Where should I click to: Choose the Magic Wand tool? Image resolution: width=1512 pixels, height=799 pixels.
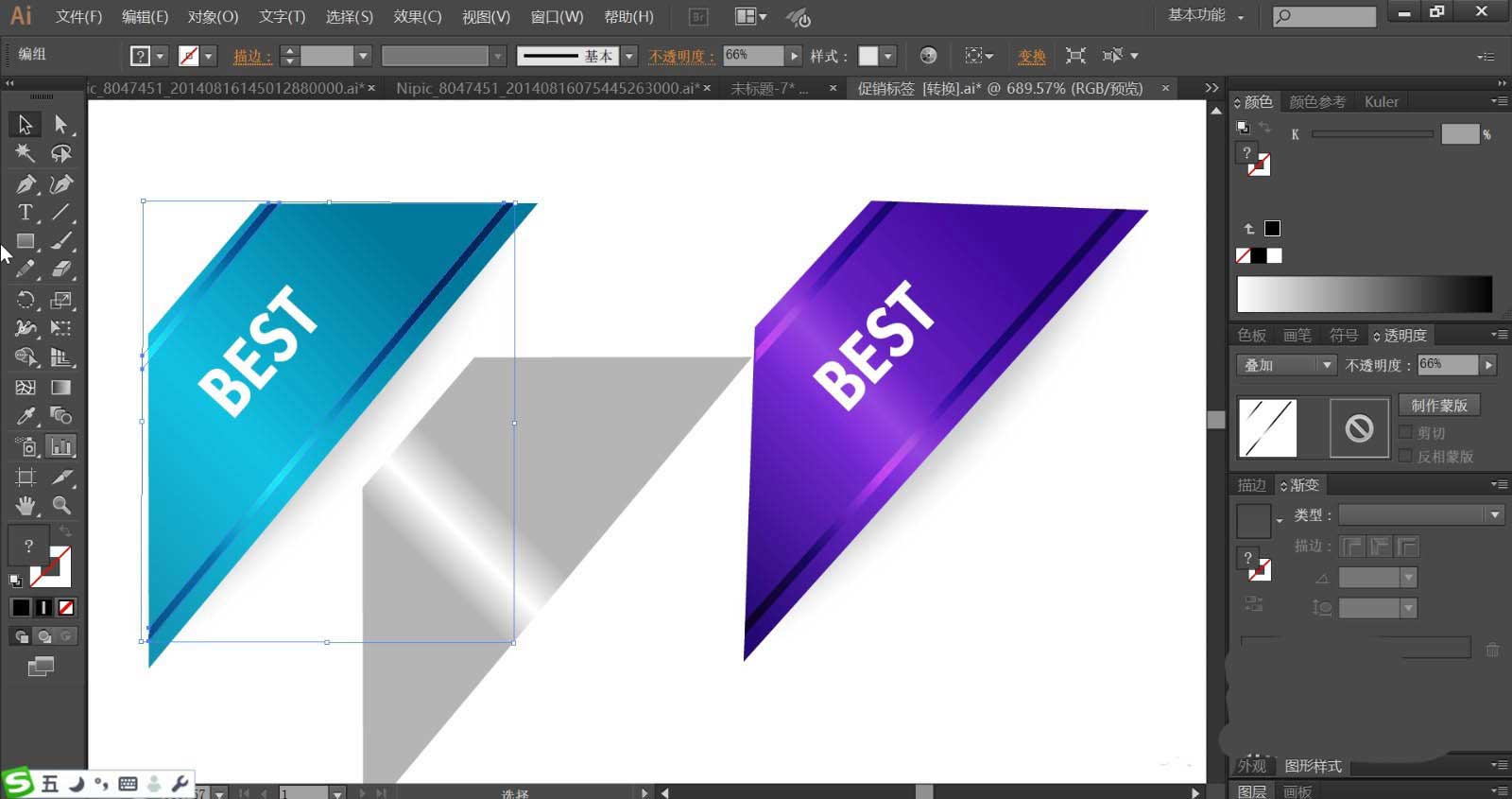pyautogui.click(x=26, y=153)
